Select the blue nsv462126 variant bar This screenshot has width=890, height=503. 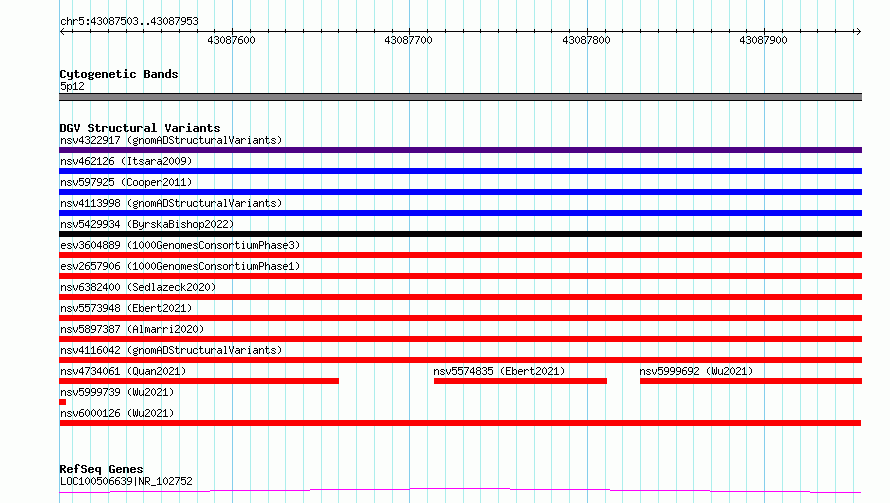pyautogui.click(x=460, y=171)
